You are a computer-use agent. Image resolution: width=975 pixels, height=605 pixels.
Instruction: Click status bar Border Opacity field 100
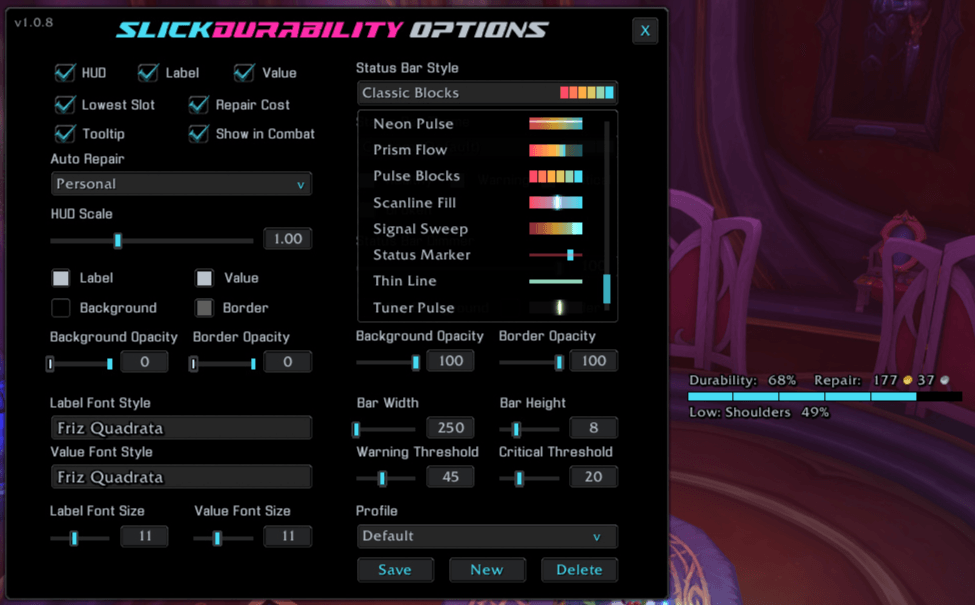(594, 361)
